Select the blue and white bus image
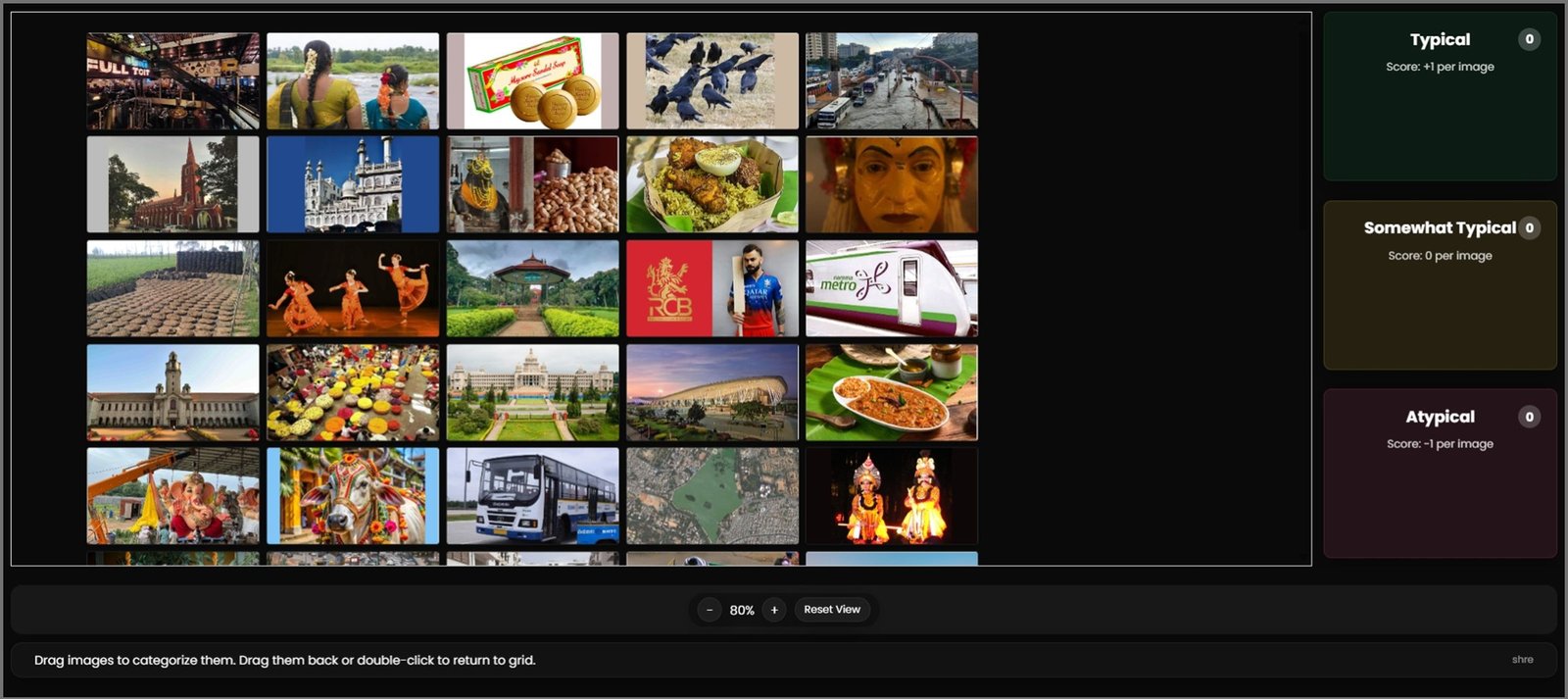 tap(532, 496)
